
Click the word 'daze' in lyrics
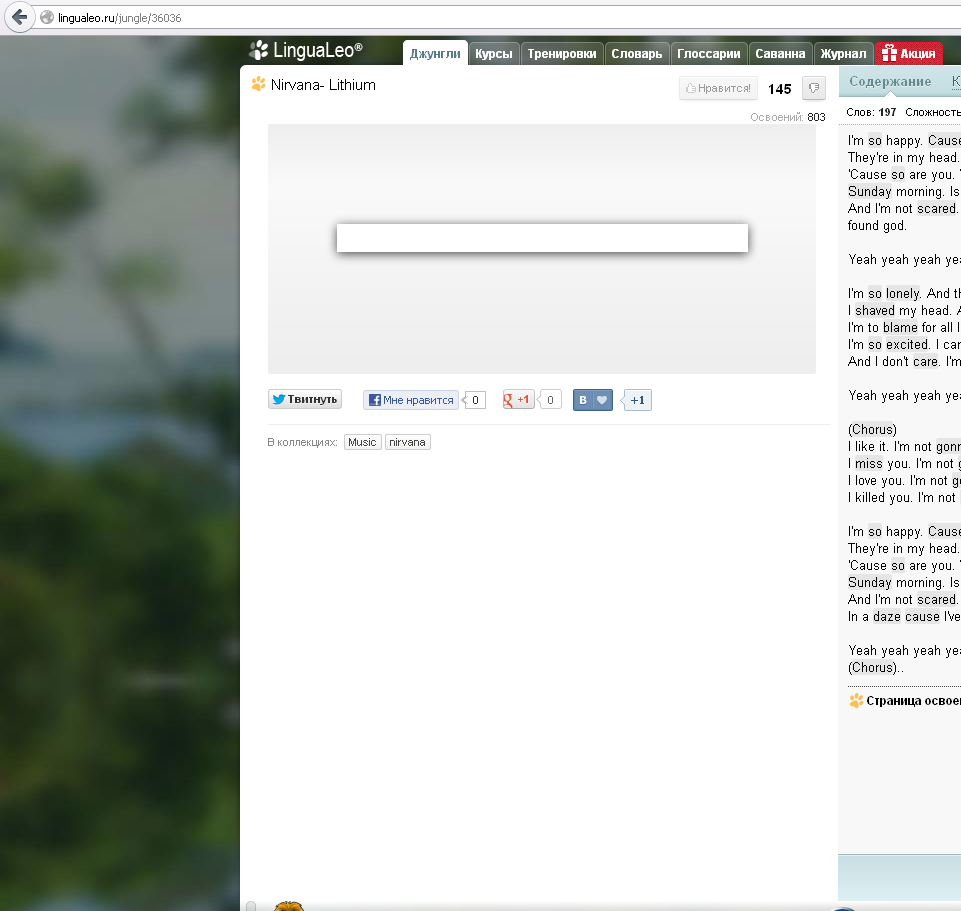click(x=886, y=616)
